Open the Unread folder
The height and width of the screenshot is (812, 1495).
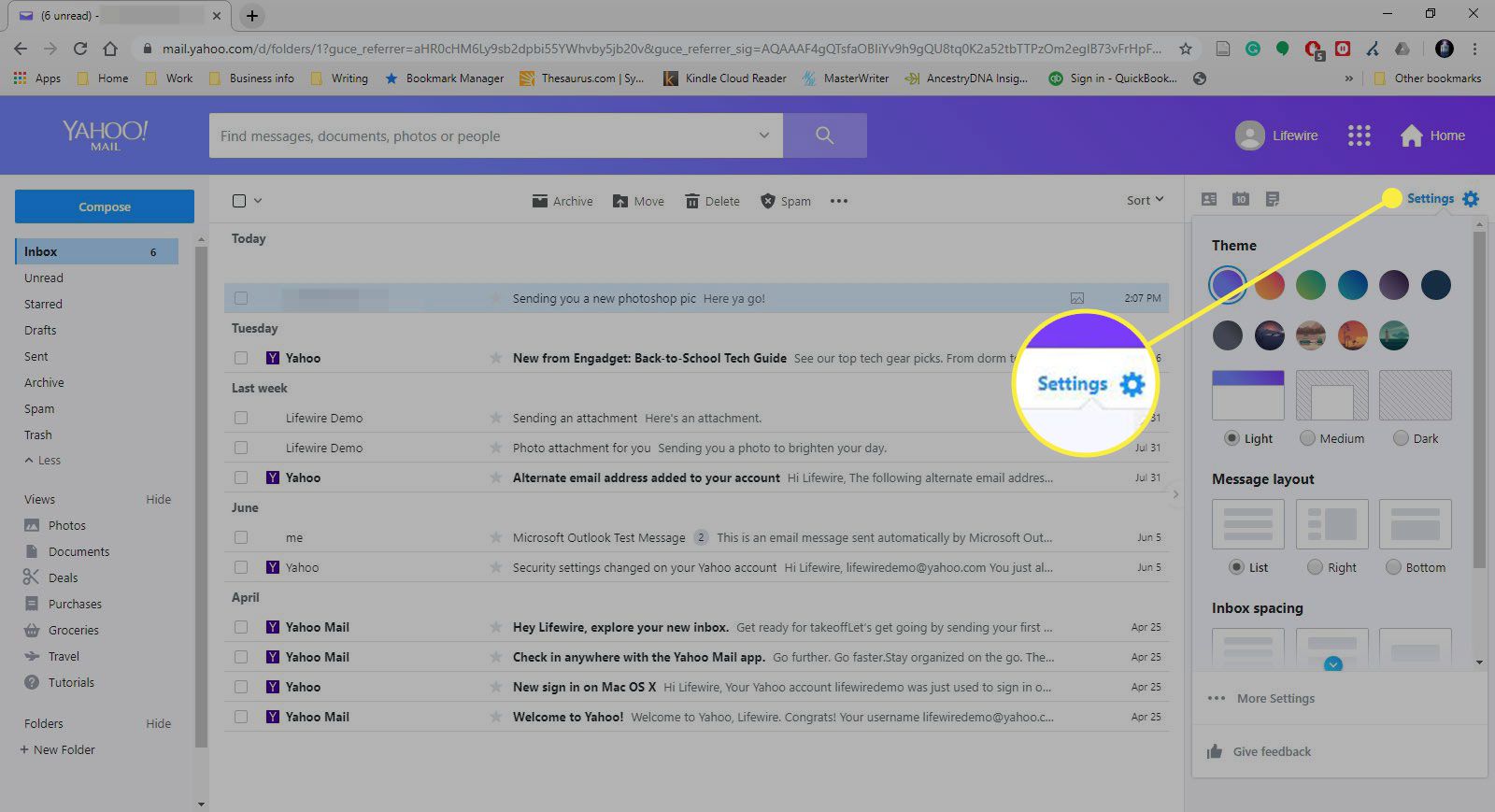[44, 278]
